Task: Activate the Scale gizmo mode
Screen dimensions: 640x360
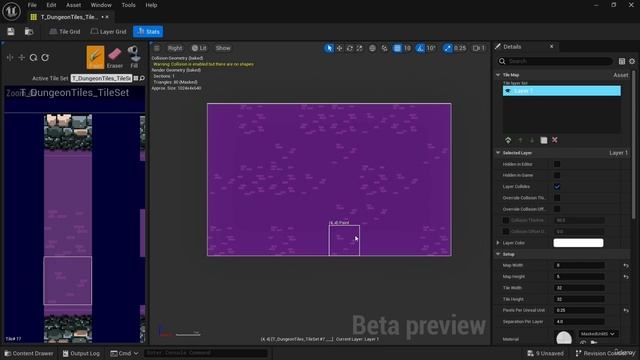Action: point(359,48)
